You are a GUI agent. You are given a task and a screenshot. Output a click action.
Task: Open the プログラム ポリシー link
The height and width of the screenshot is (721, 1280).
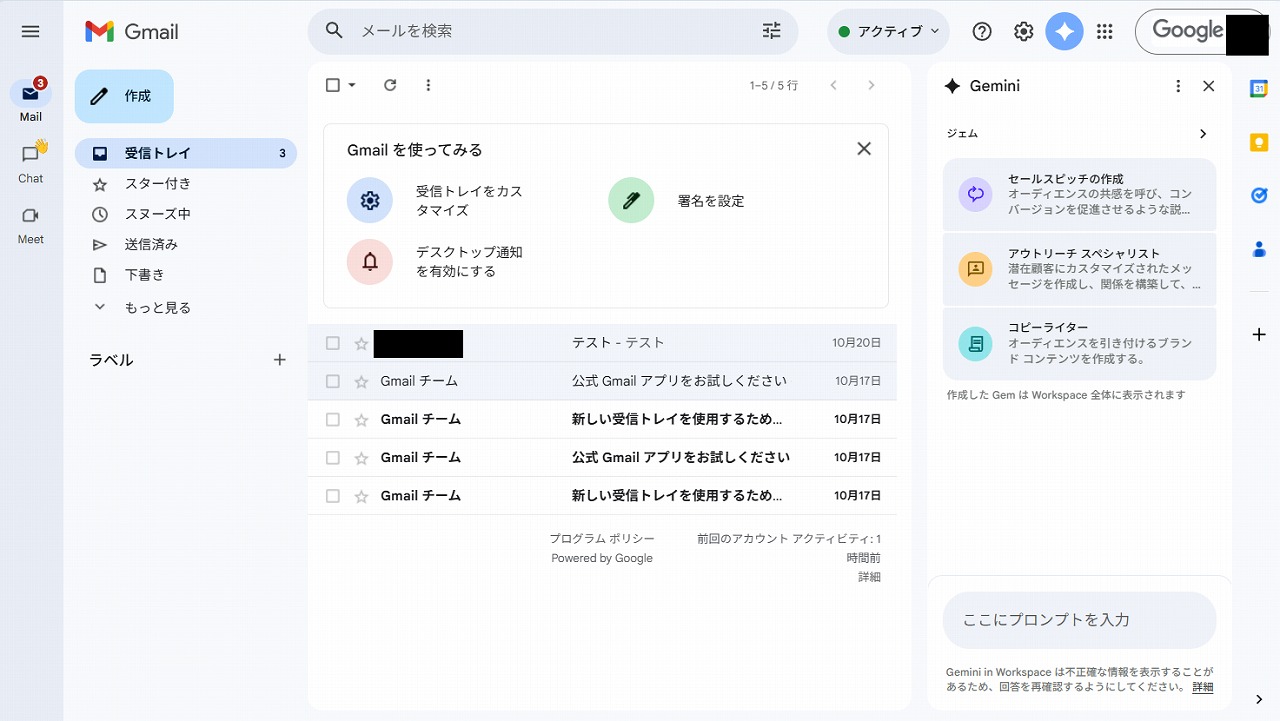click(601, 539)
